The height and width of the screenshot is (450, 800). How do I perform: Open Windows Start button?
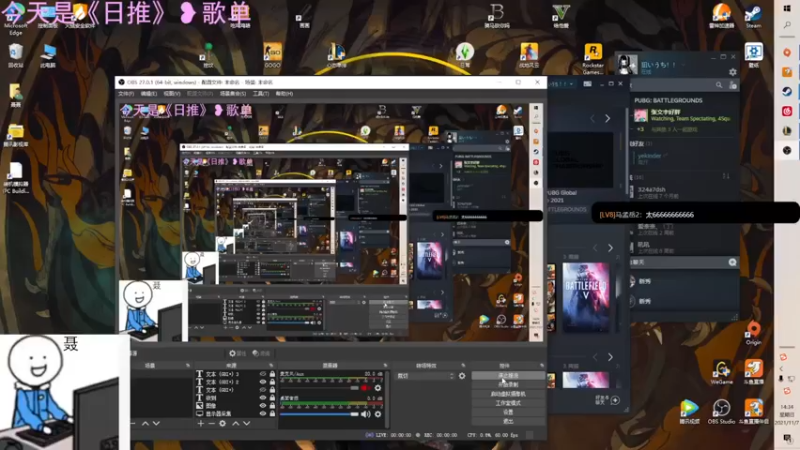pos(787,9)
